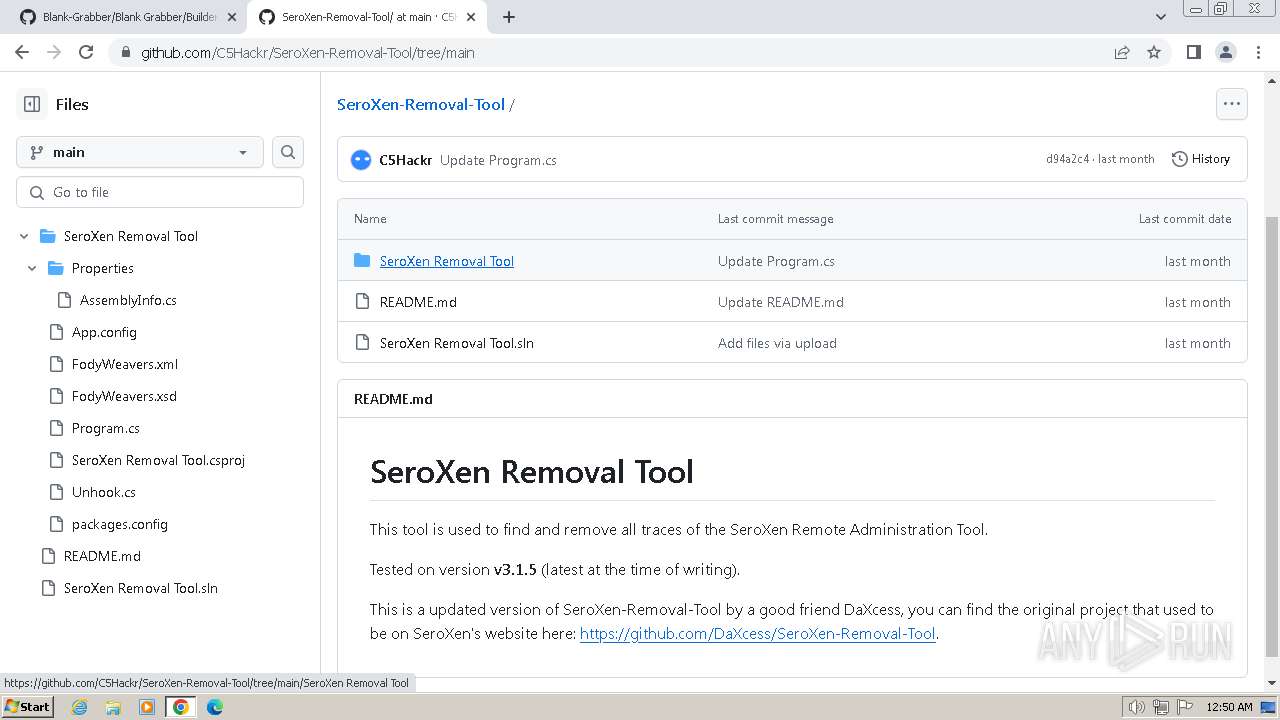Toggle the browser side panel
The height and width of the screenshot is (720, 1280).
(x=1194, y=52)
